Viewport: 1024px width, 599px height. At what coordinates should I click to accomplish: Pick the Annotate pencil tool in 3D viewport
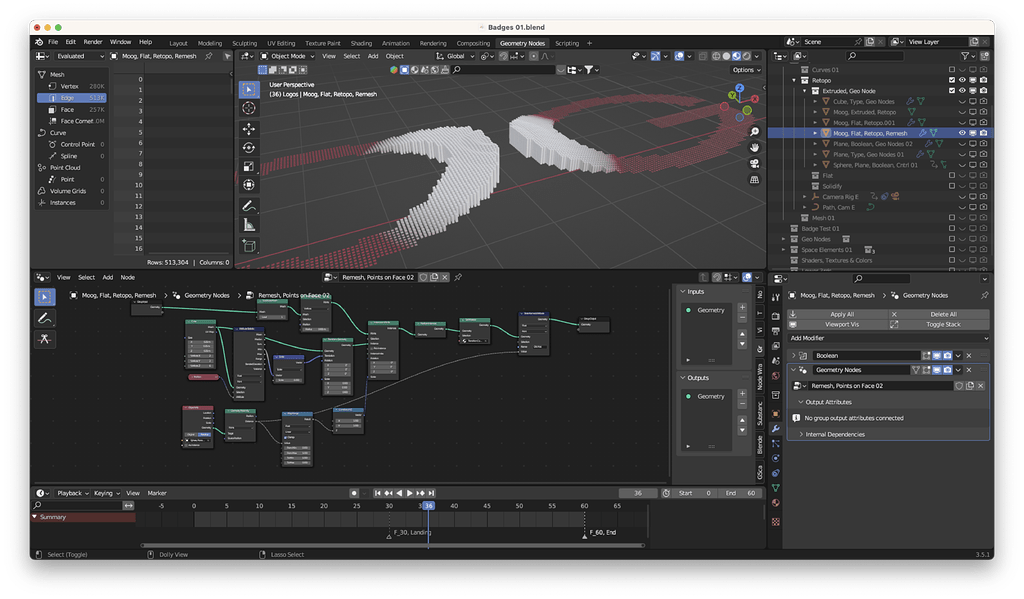click(x=249, y=206)
